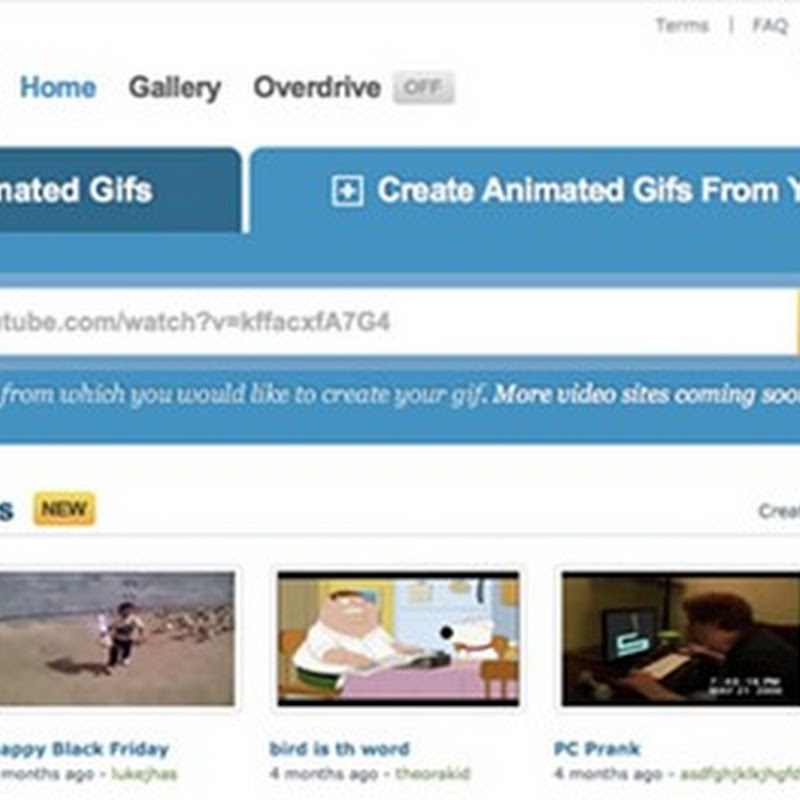800x800 pixels.
Task: Click the yellow button edge beside URL field
Action: (x=797, y=322)
